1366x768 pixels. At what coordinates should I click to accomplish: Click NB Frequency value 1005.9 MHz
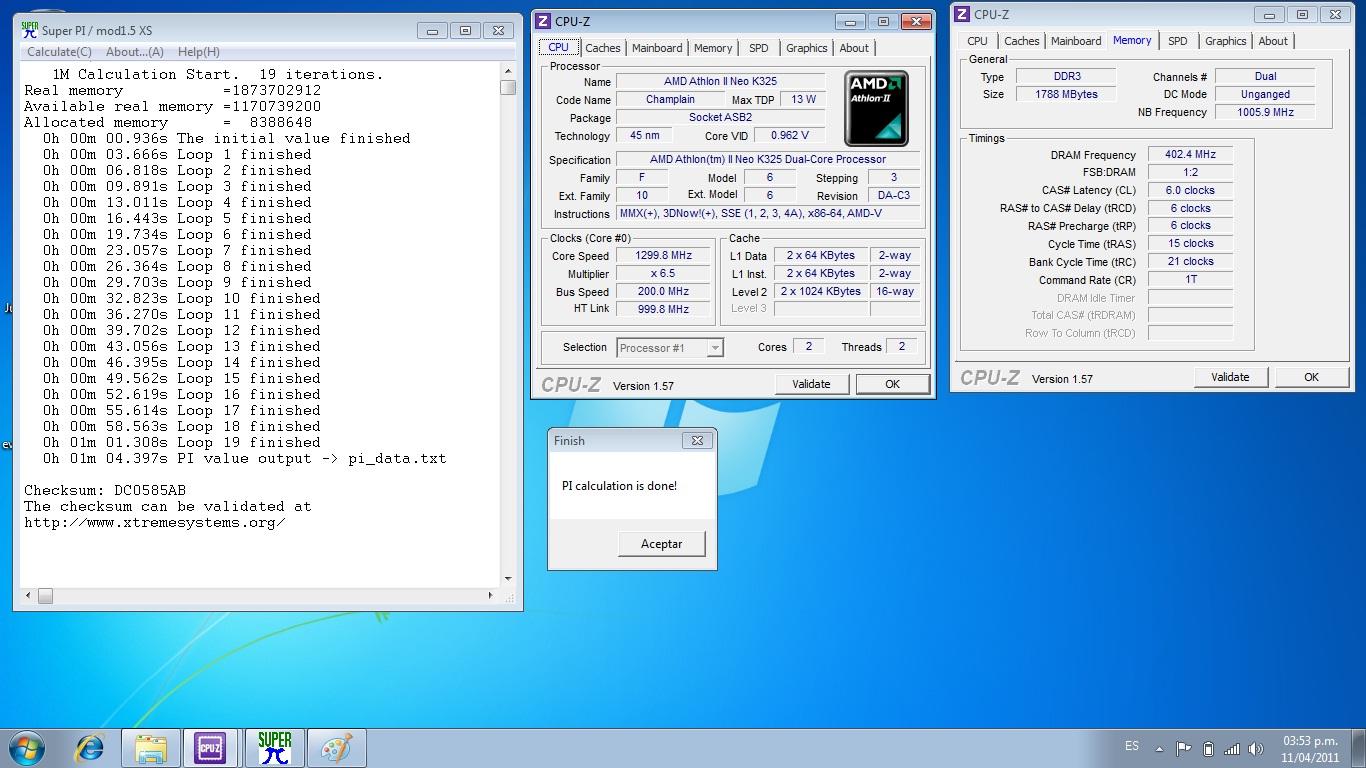(x=1265, y=112)
